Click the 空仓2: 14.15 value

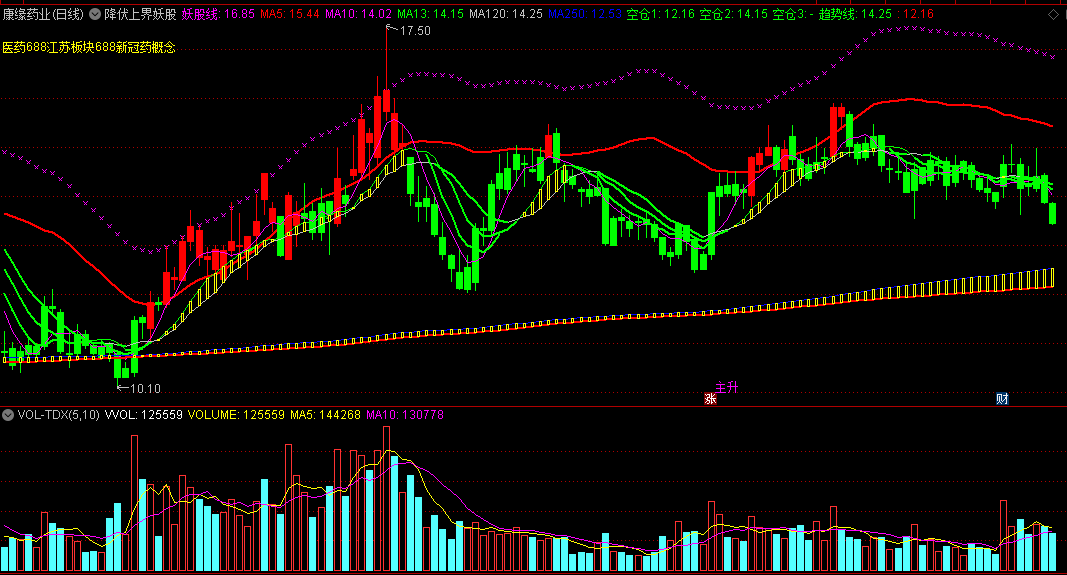coord(734,14)
